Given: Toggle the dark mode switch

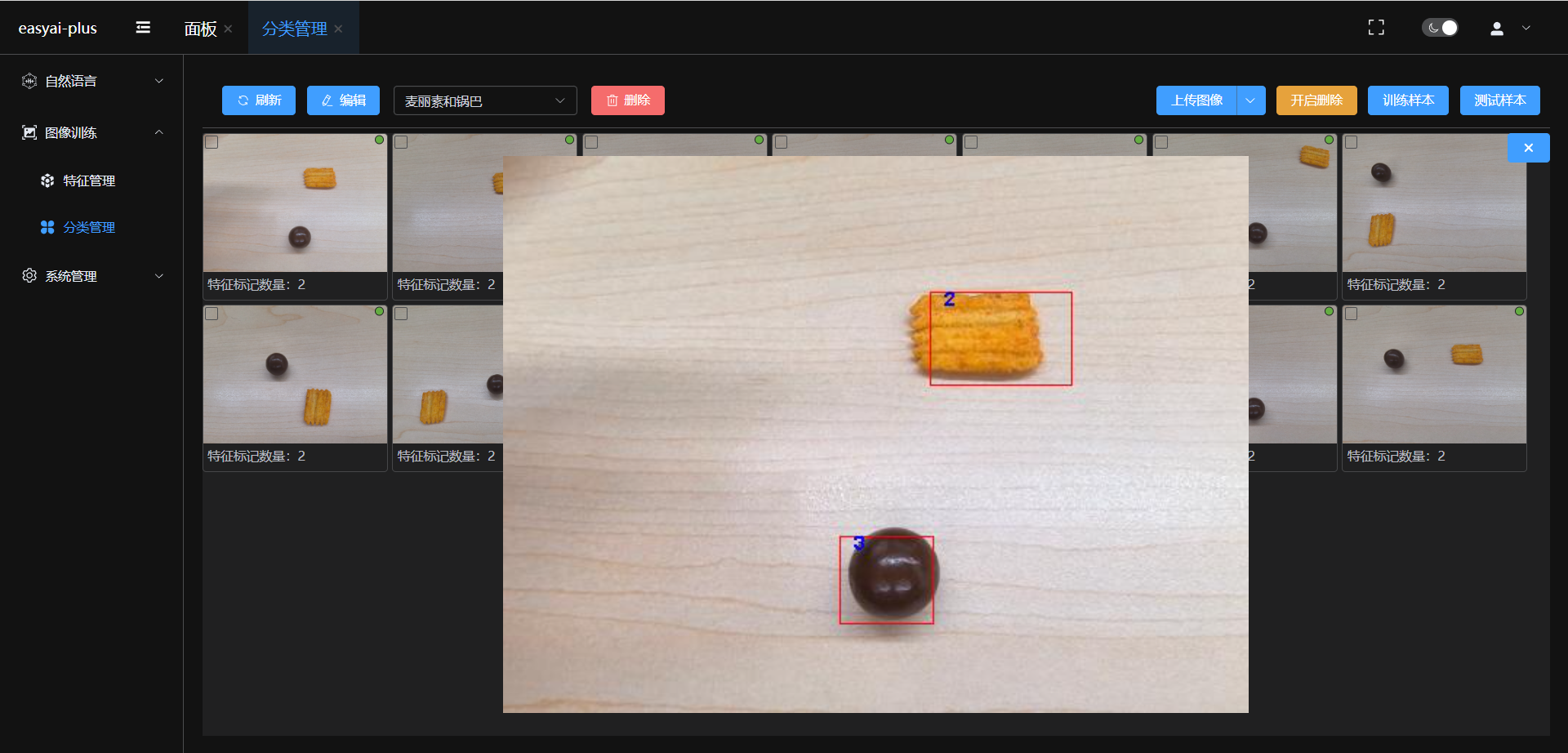Looking at the screenshot, I should click(x=1440, y=28).
